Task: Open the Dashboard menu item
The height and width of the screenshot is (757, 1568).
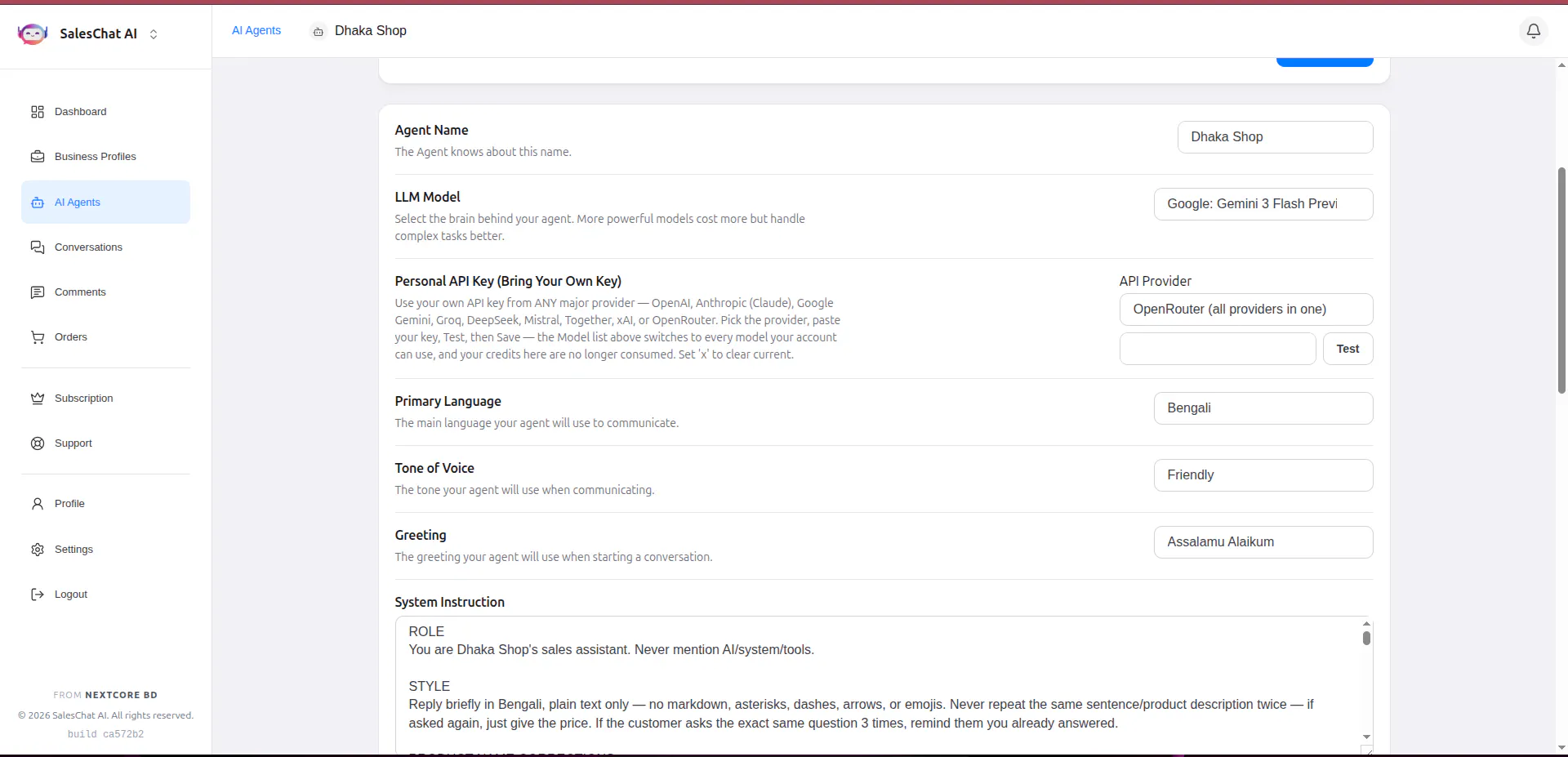Action: 105,112
